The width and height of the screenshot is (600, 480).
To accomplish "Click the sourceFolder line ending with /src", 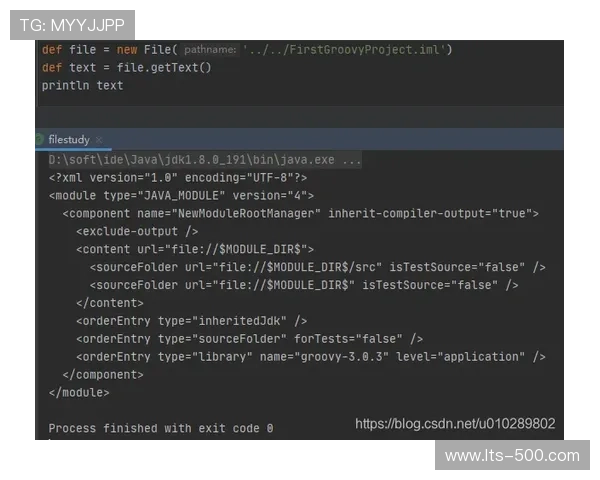I will click(x=317, y=267).
